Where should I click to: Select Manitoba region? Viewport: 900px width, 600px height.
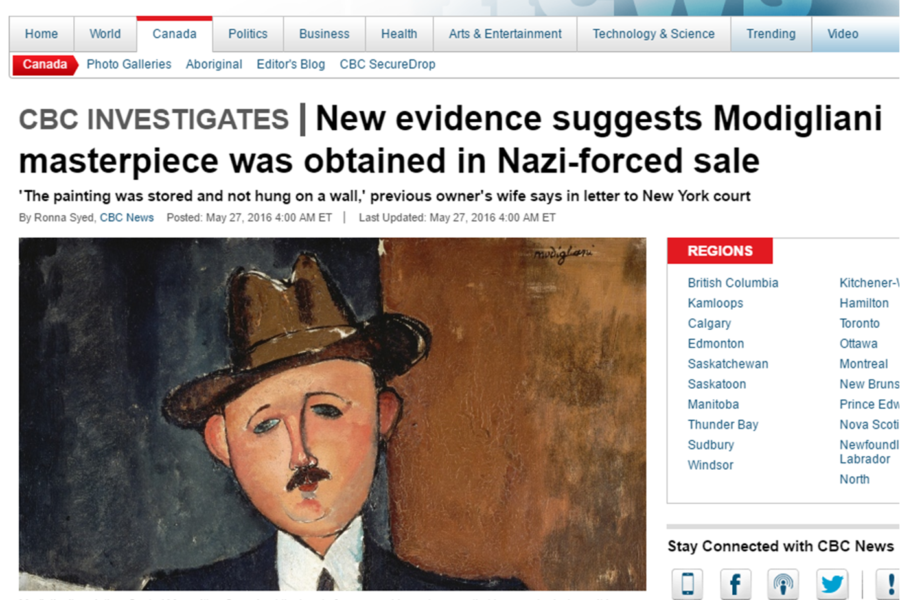pos(713,404)
